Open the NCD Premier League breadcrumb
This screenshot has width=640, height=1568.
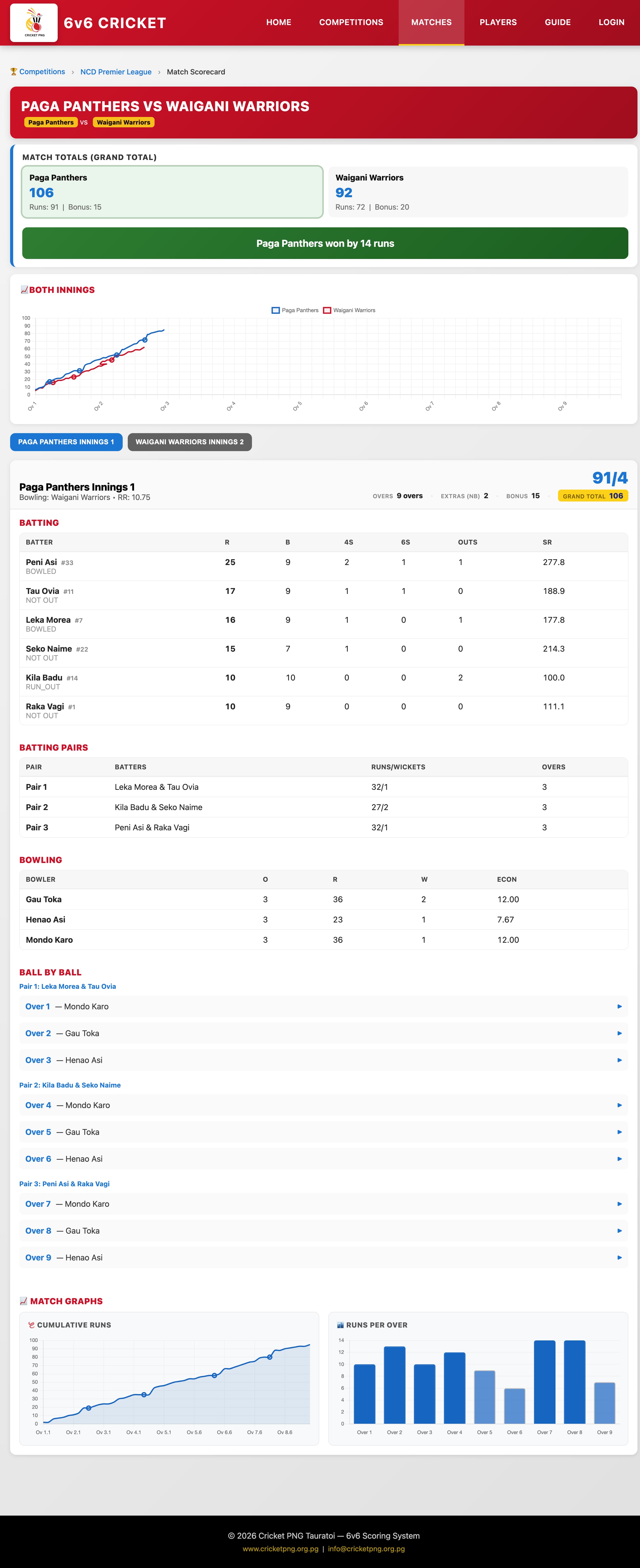(x=116, y=72)
